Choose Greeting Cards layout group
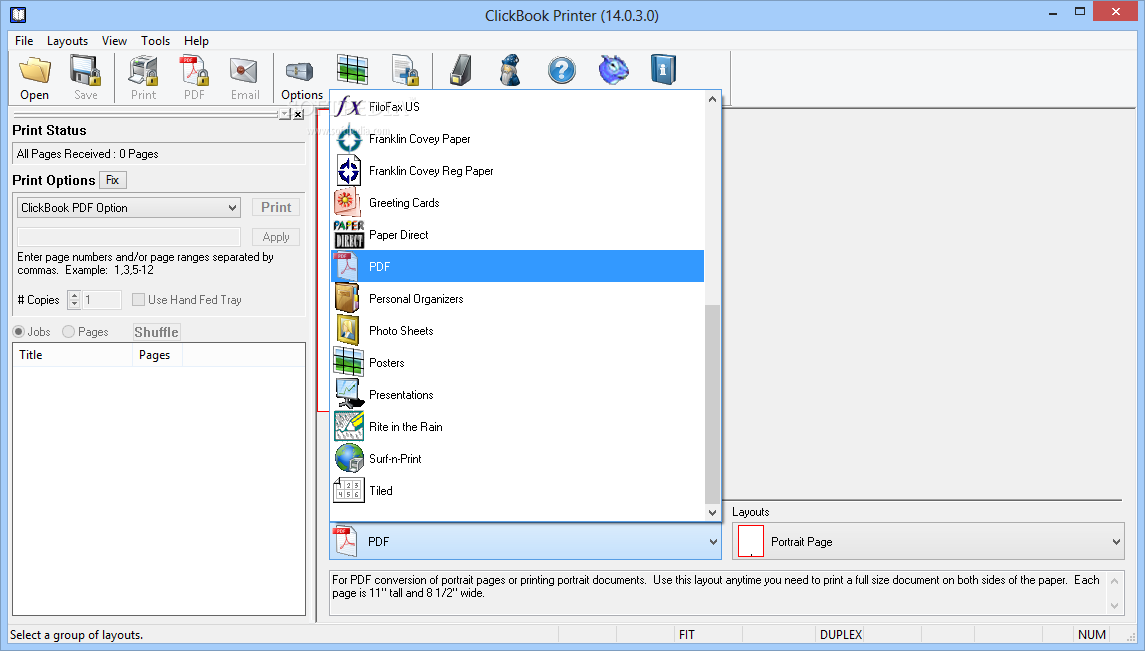This screenshot has width=1145, height=651. click(x=517, y=203)
